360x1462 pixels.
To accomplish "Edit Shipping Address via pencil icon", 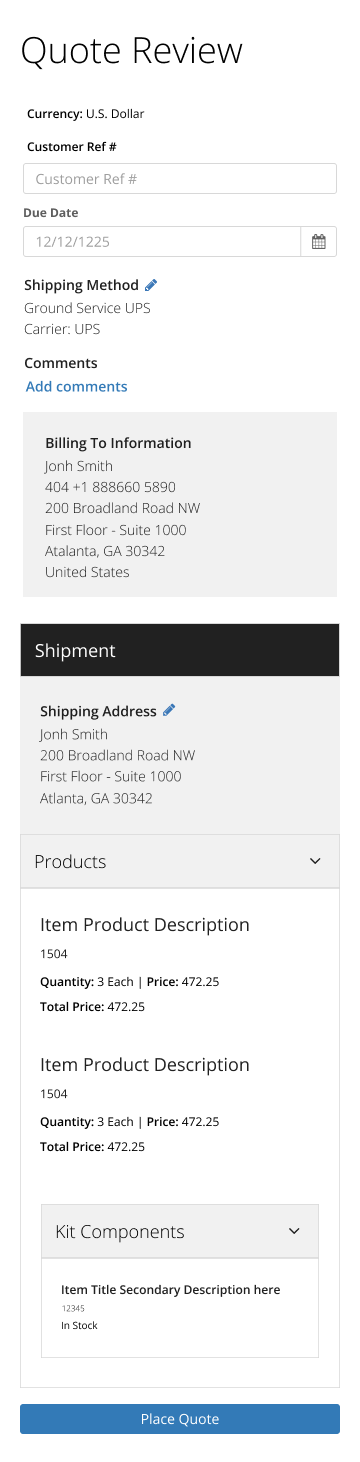I will [169, 710].
